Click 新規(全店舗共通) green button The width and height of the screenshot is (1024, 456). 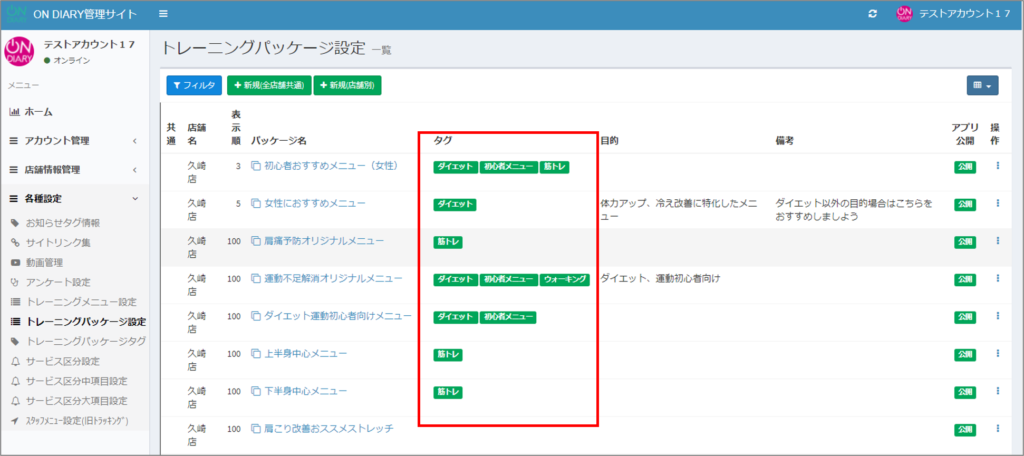[x=269, y=86]
